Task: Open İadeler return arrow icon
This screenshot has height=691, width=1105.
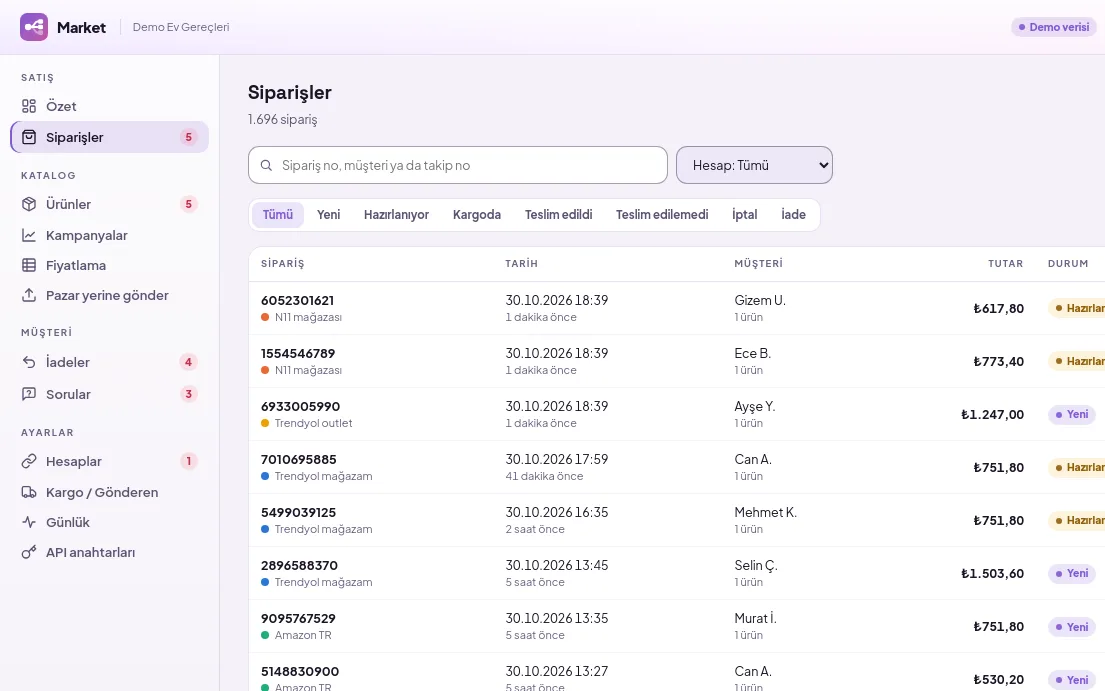Action: point(29,362)
